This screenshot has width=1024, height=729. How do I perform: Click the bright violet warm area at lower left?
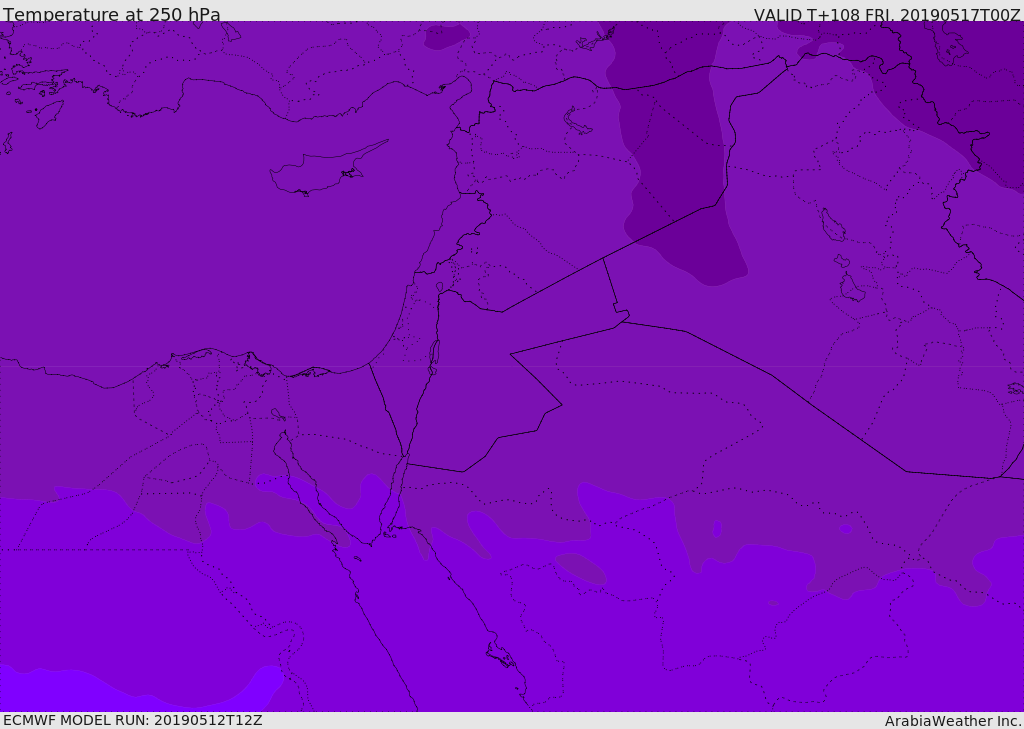[x=131, y=689]
